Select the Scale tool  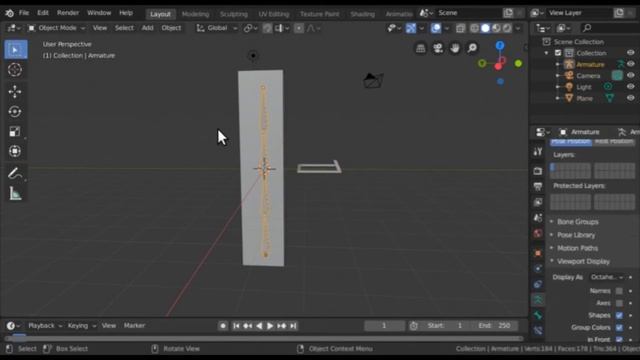tap(15, 131)
